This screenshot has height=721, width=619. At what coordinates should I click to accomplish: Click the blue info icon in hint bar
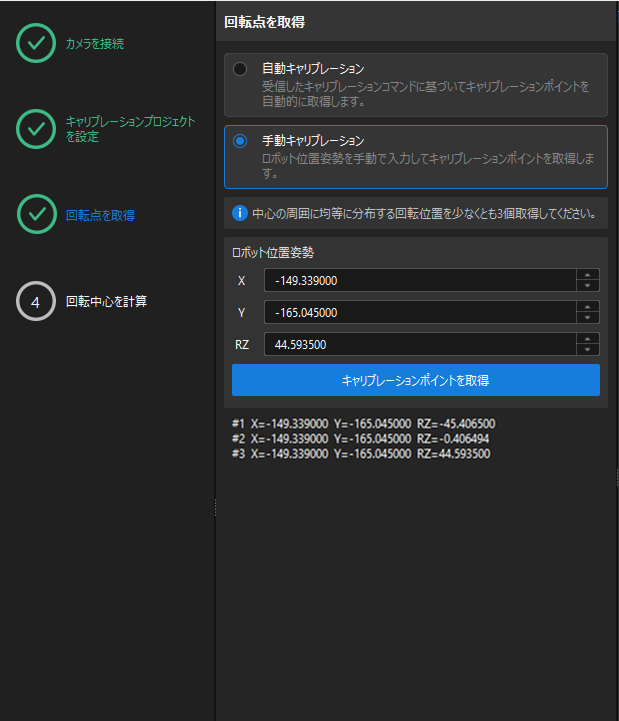coord(240,213)
